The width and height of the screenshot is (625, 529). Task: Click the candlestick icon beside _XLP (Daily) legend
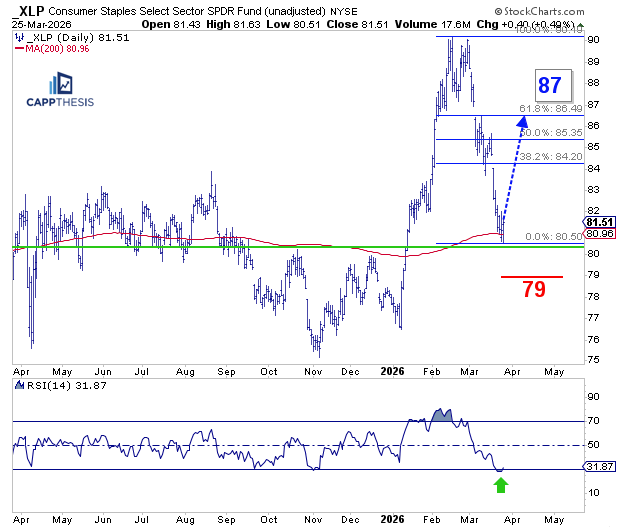tap(19, 38)
